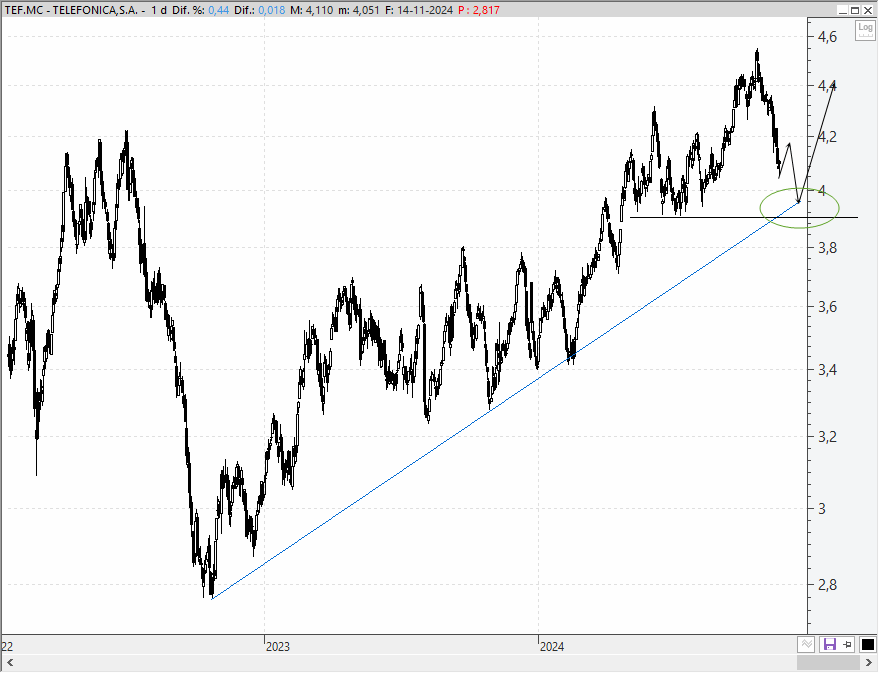Toggle the Log scale button

coord(865,30)
